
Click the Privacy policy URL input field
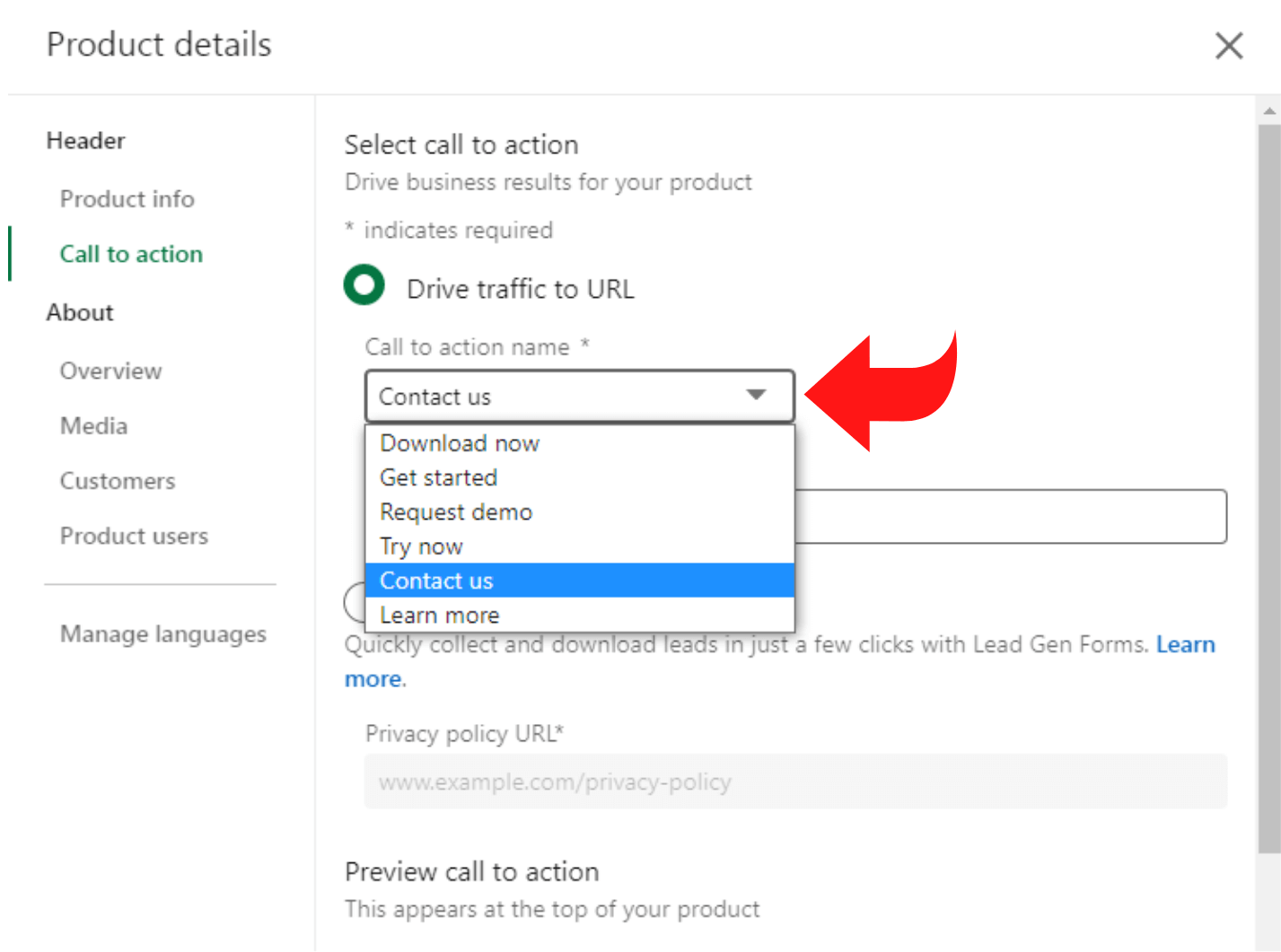point(794,782)
